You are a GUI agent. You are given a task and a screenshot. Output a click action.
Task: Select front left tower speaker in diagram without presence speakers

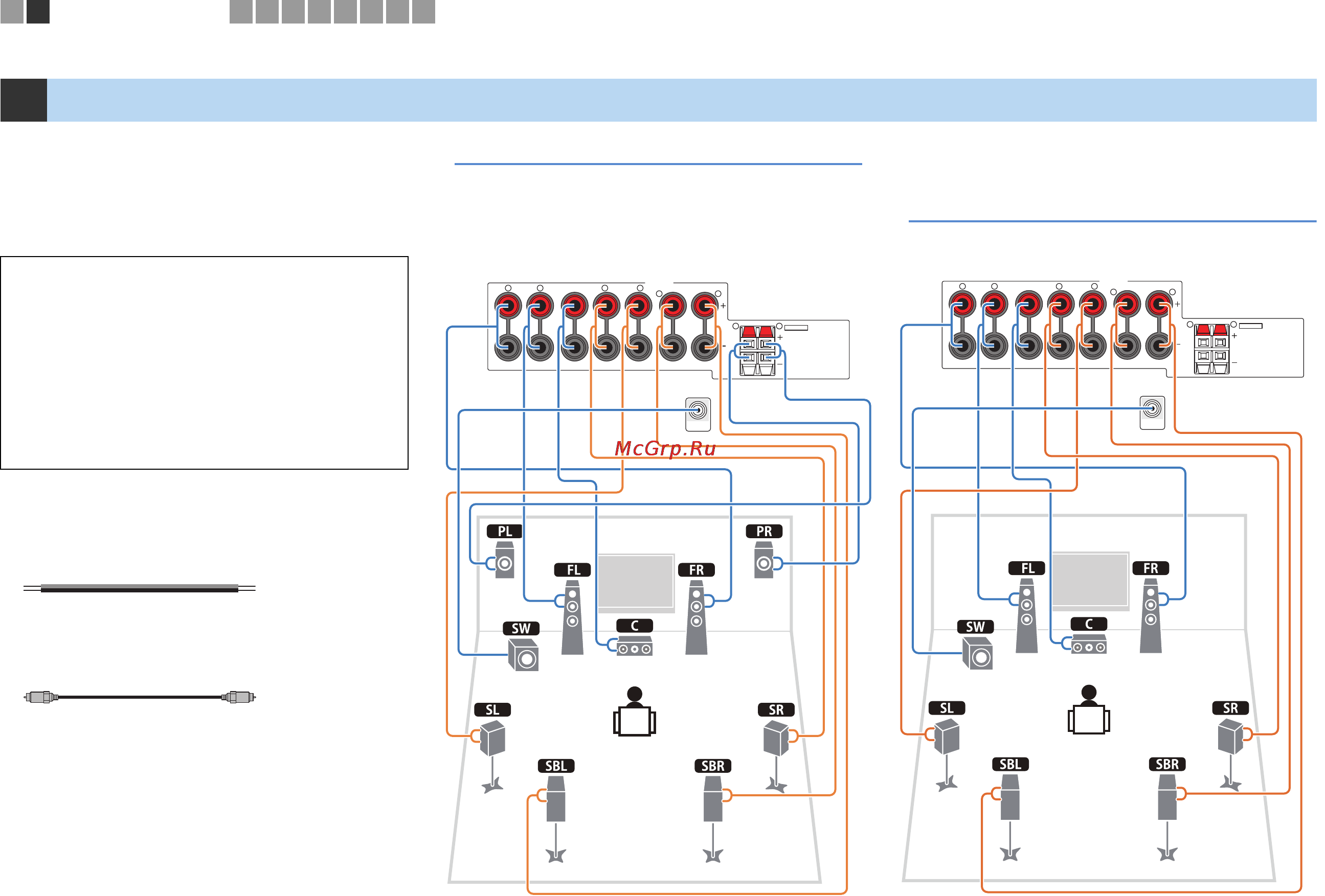pos(1027,616)
